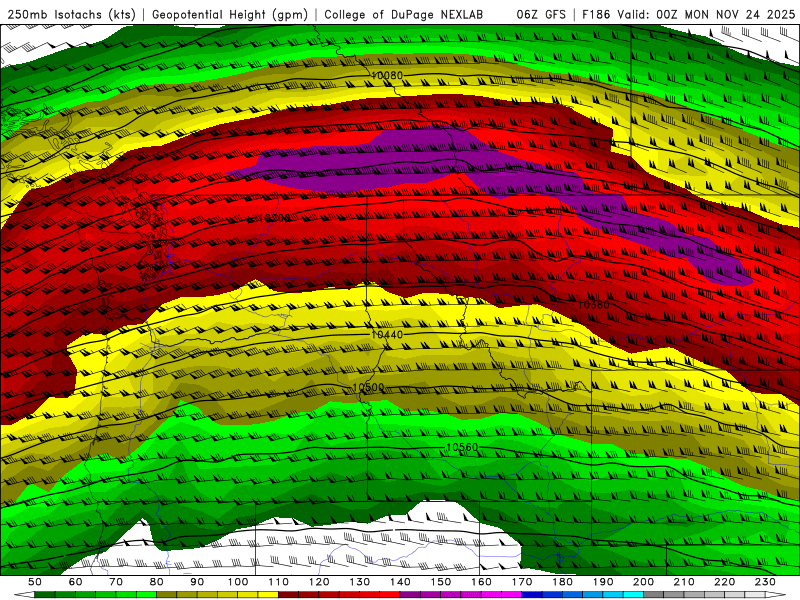The height and width of the screenshot is (600, 800).
Task: Click the 90 value on the color scale
Action: (x=197, y=582)
